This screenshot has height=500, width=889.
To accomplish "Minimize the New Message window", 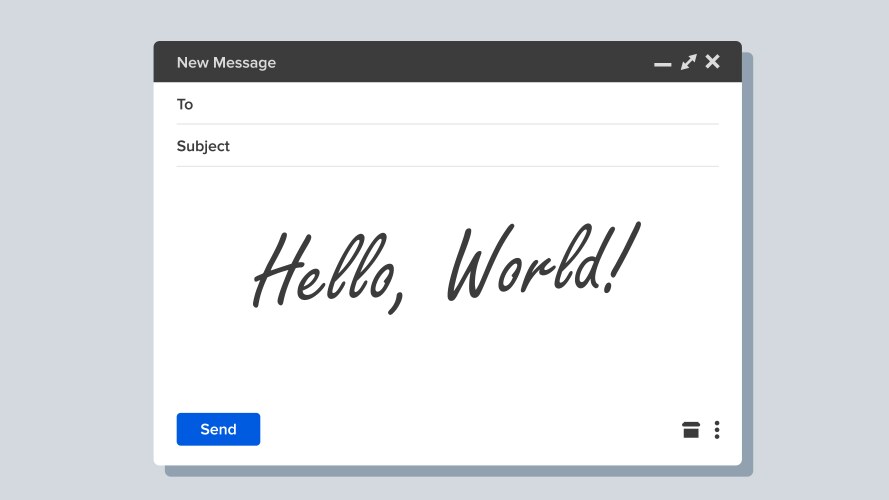I will coord(662,64).
